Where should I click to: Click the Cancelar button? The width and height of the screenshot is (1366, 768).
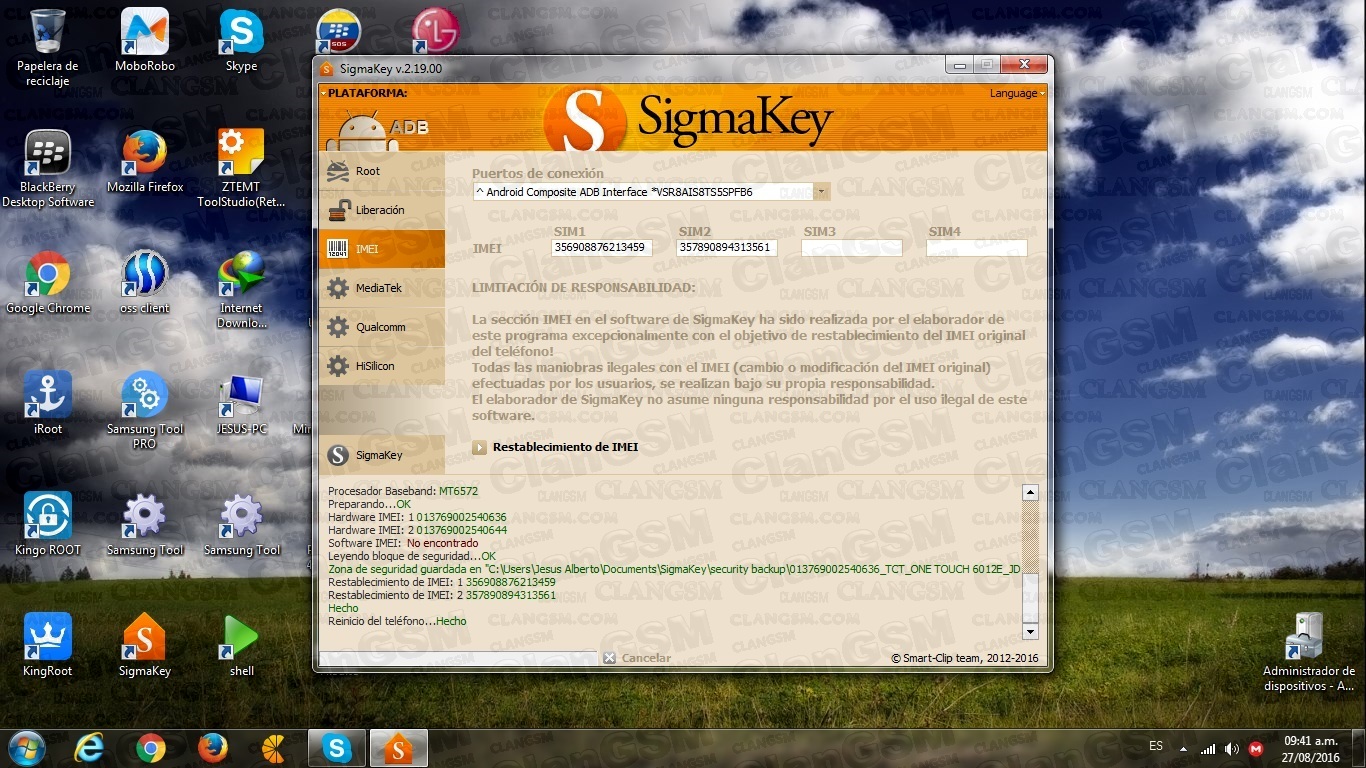pyautogui.click(x=637, y=658)
